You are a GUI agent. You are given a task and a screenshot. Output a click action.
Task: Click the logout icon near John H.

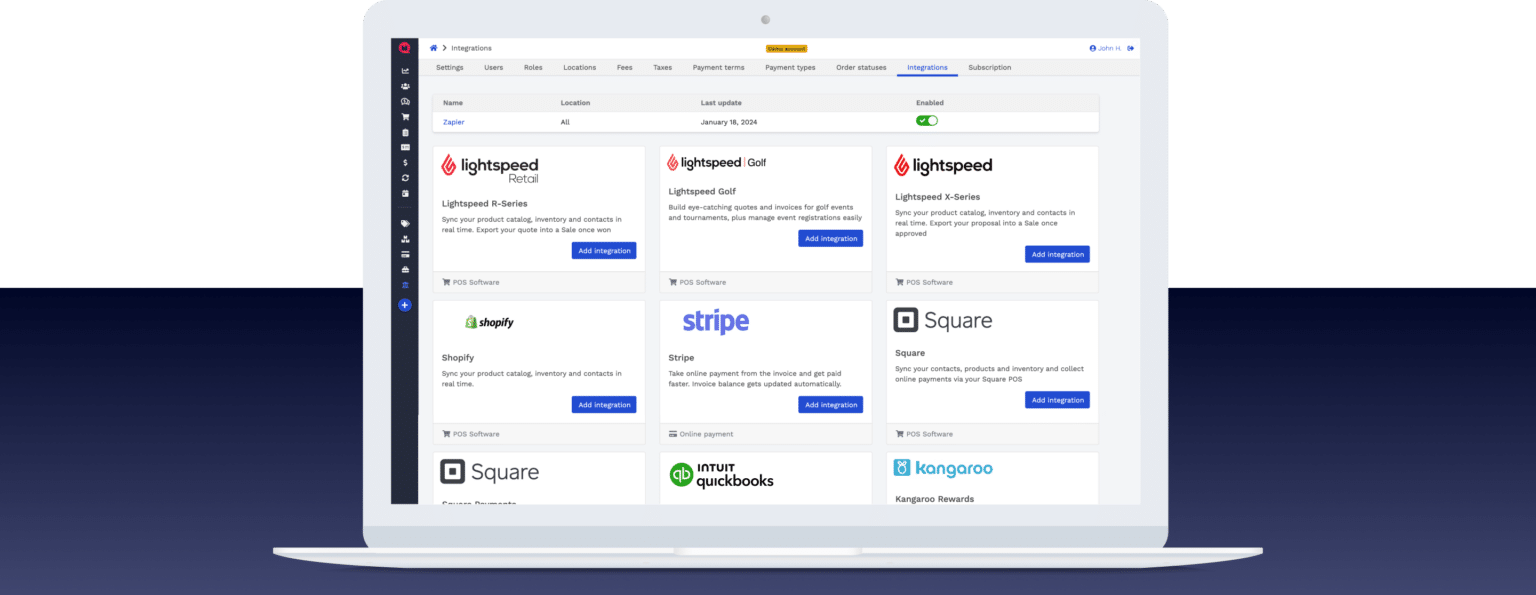click(1131, 47)
